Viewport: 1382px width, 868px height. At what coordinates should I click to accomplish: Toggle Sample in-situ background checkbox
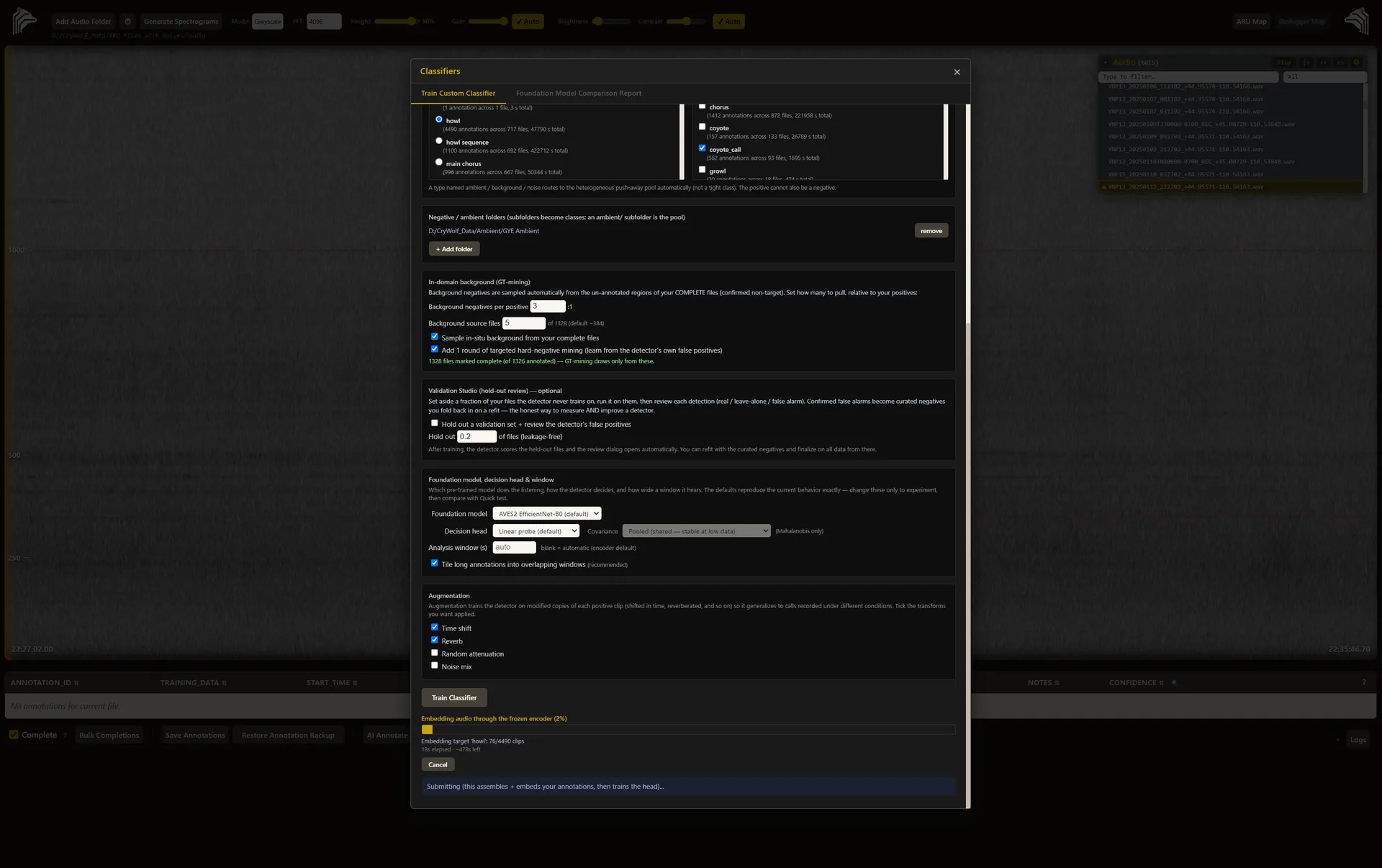[x=434, y=336]
